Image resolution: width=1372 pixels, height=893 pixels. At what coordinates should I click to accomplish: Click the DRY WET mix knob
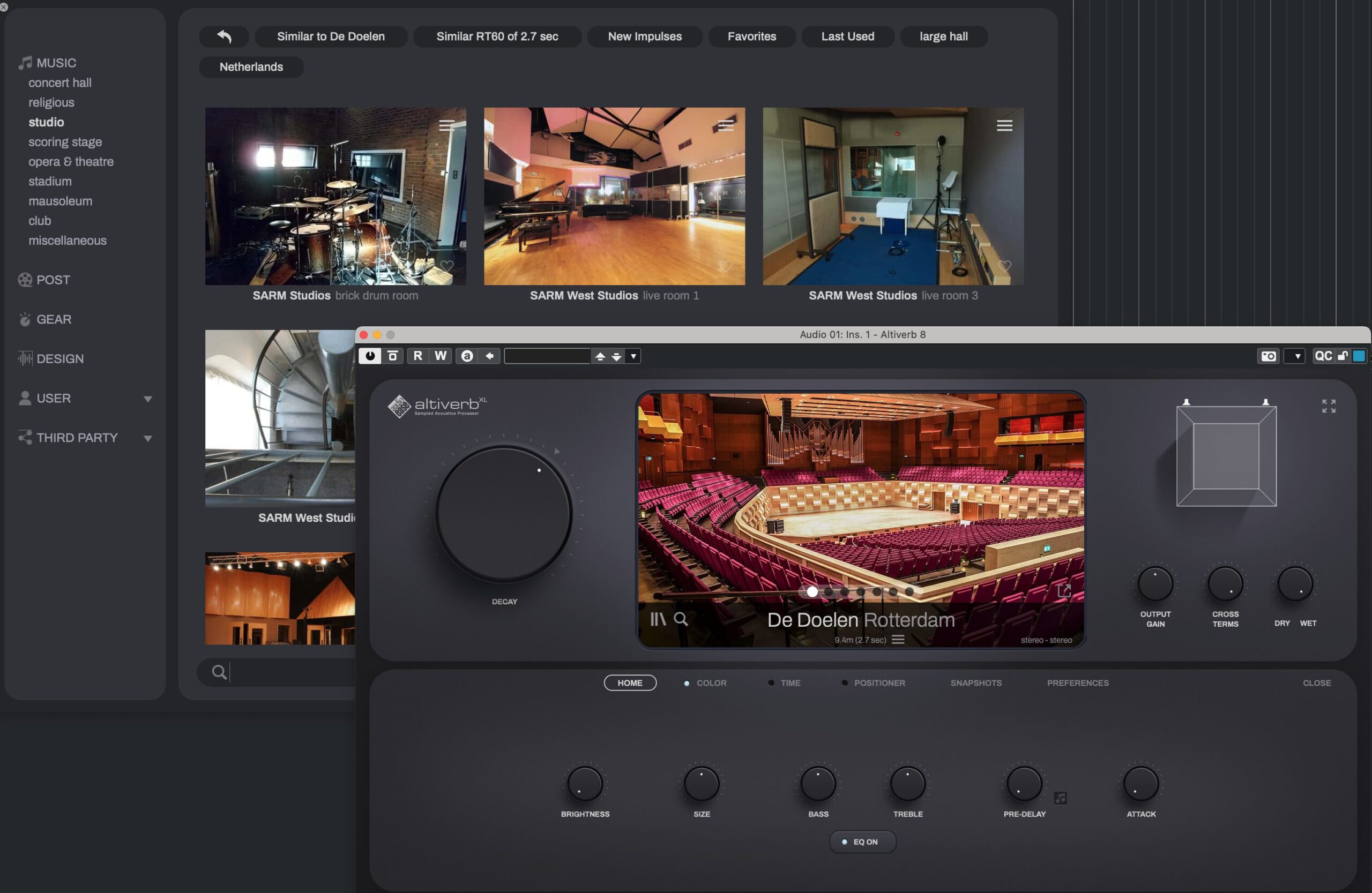[x=1295, y=583]
